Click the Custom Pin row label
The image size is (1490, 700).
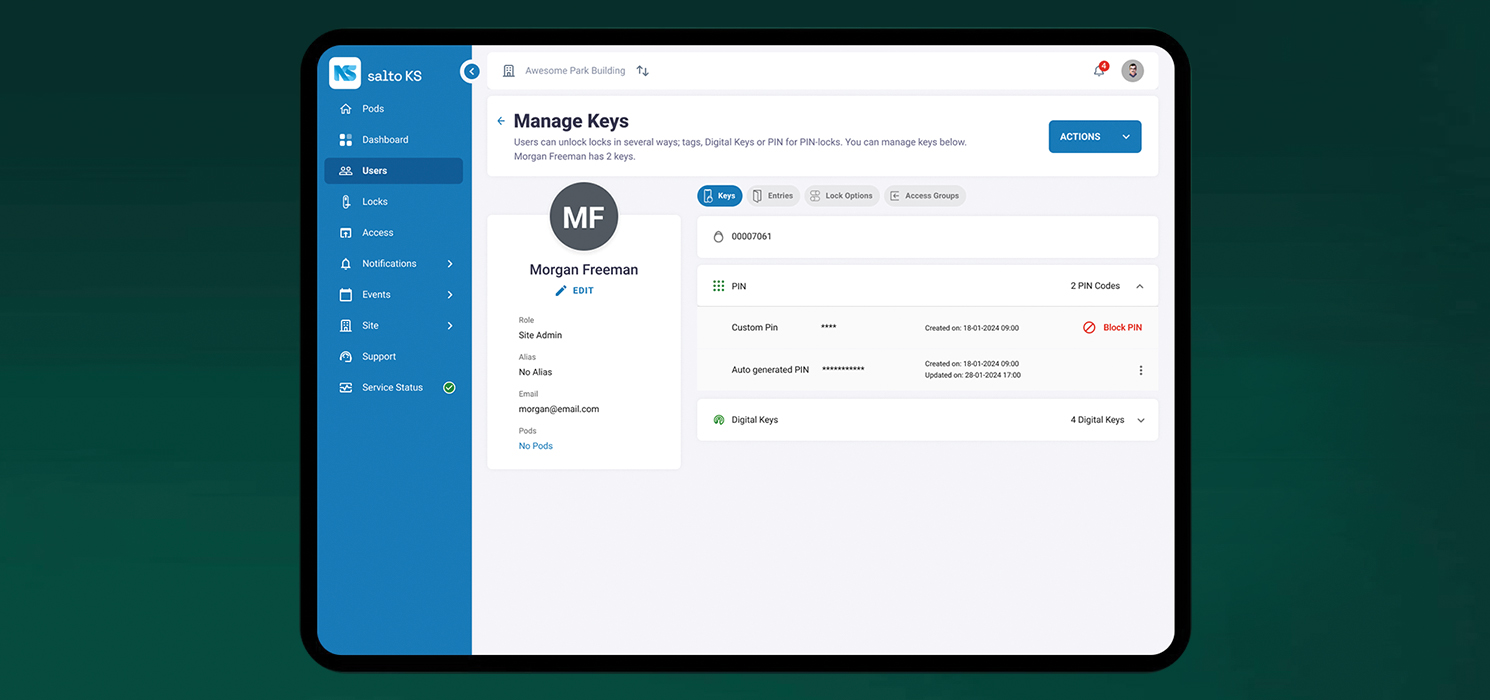point(754,328)
